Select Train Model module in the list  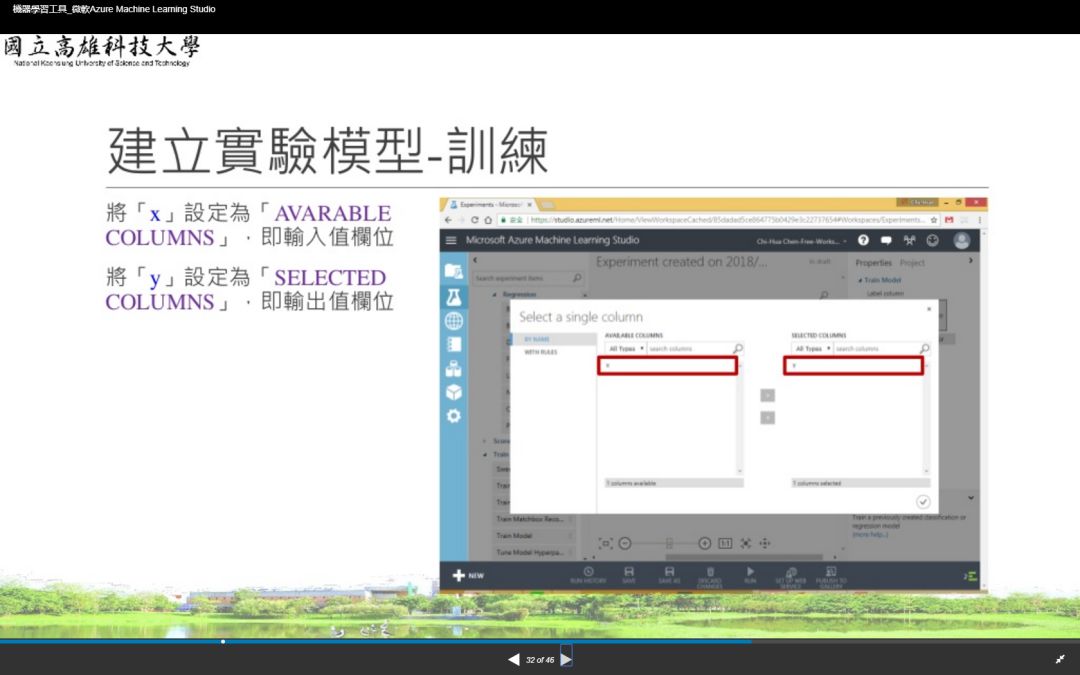click(533, 535)
